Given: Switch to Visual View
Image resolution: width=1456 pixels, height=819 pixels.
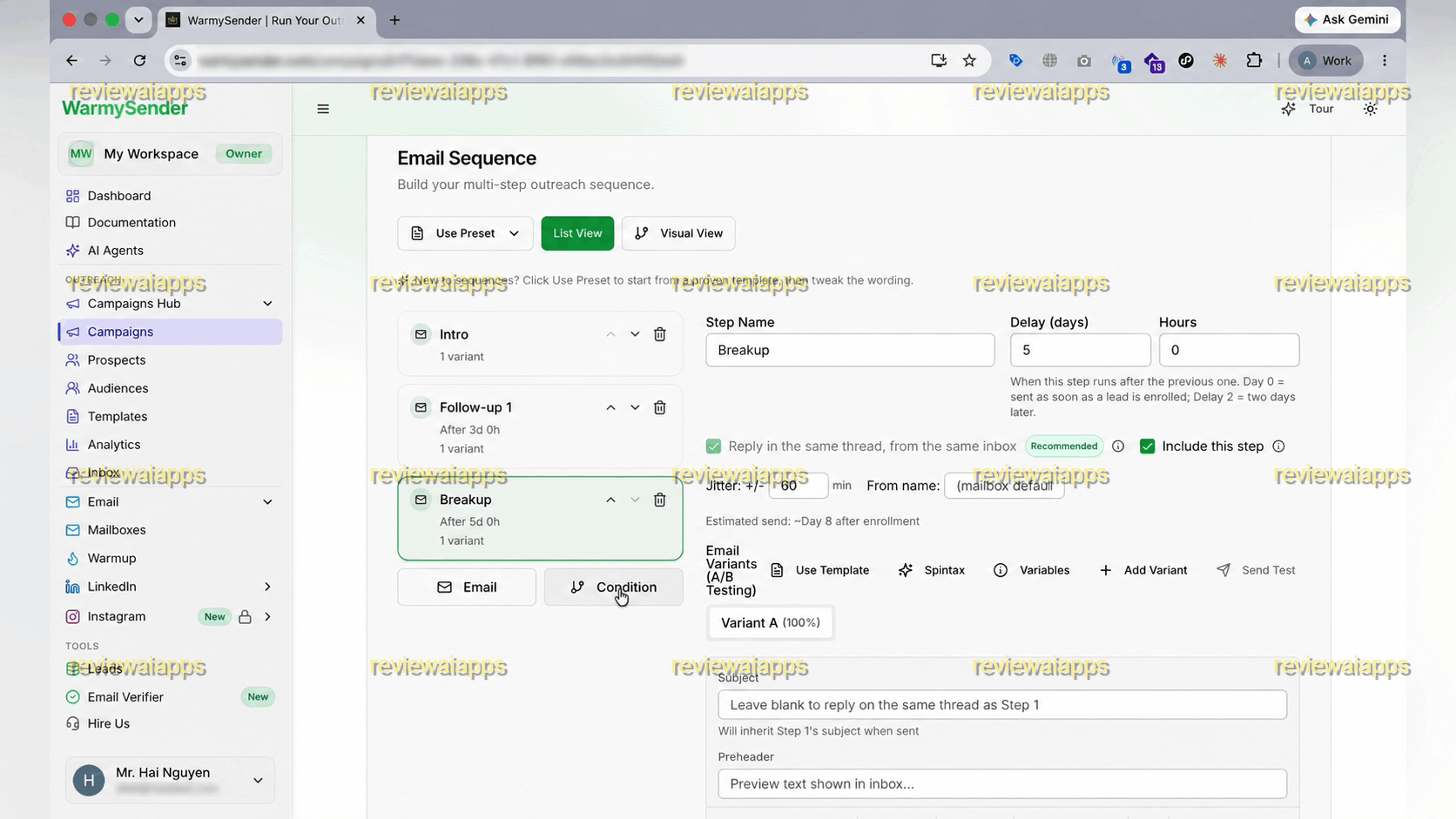Looking at the screenshot, I should point(678,233).
